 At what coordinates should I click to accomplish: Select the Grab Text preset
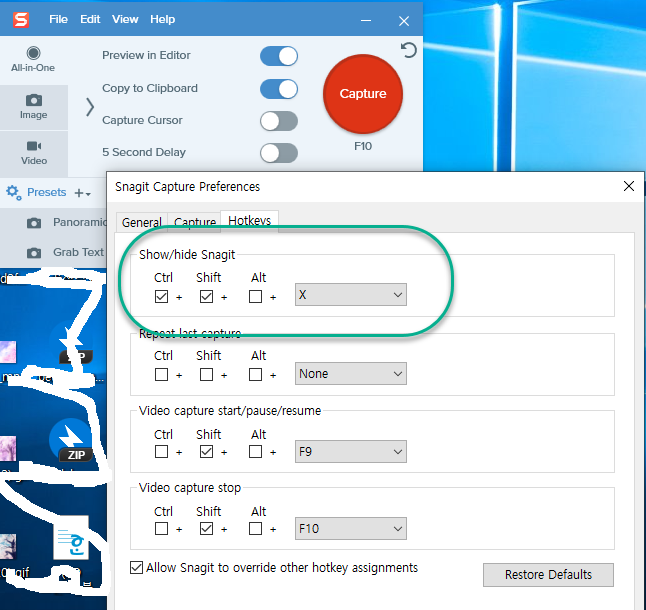[x=78, y=252]
